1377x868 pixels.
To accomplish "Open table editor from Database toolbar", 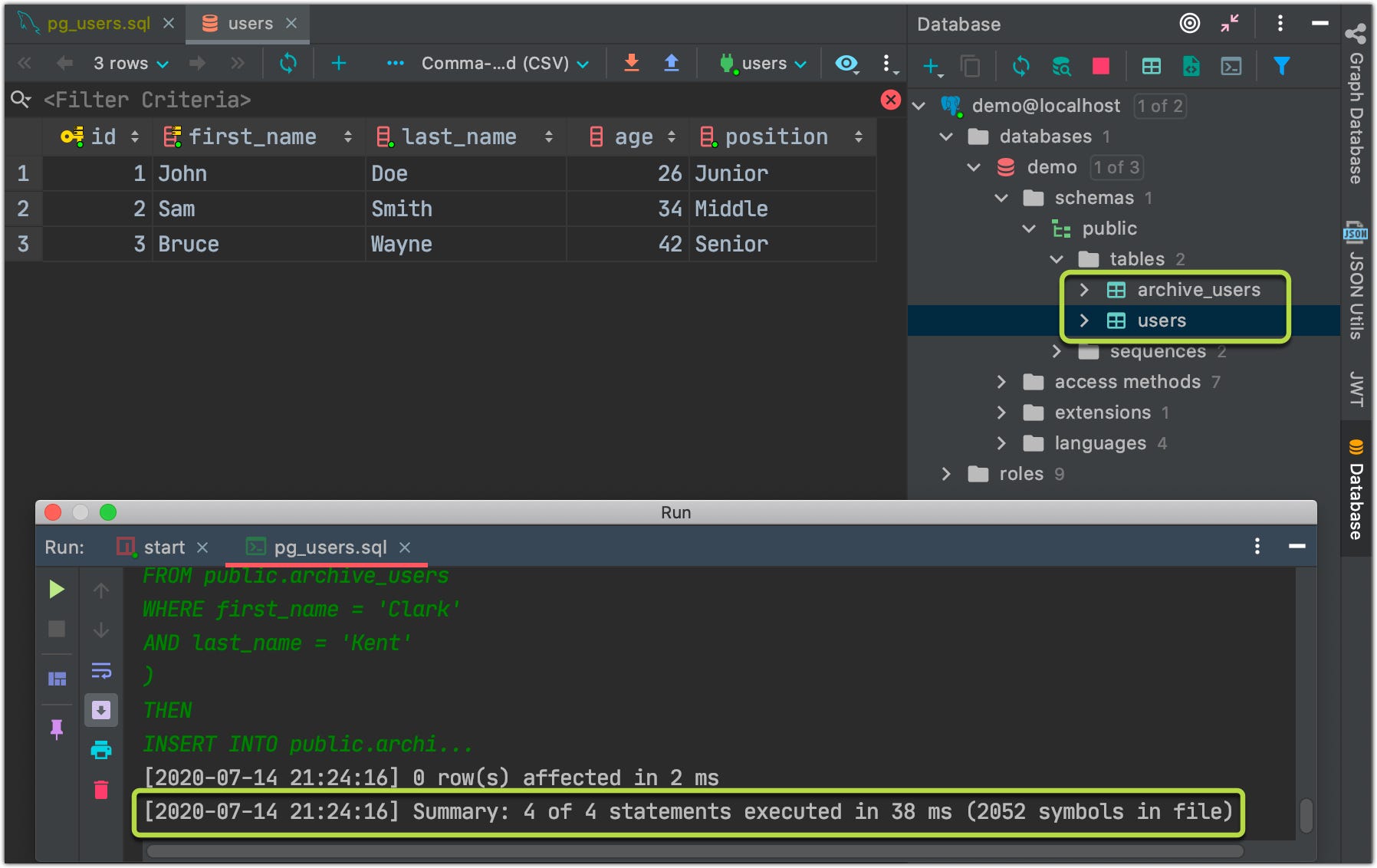I will tap(1152, 67).
